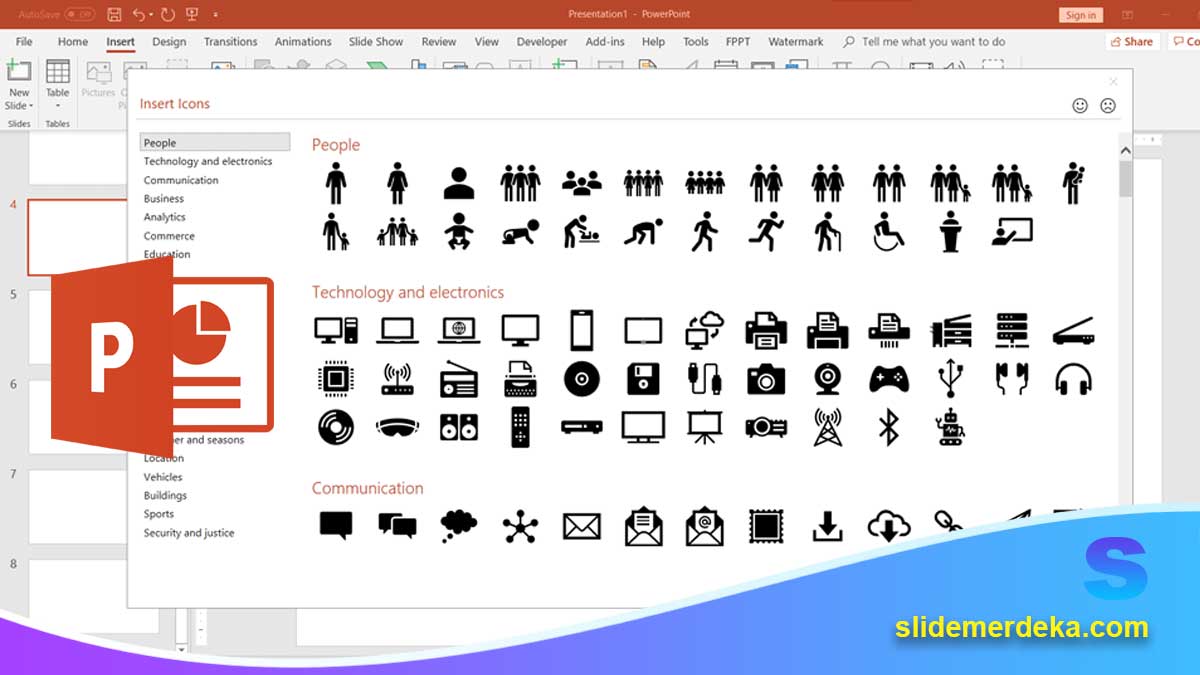The image size is (1200, 675).
Task: Open the Home ribbon tab
Action: pos(73,42)
